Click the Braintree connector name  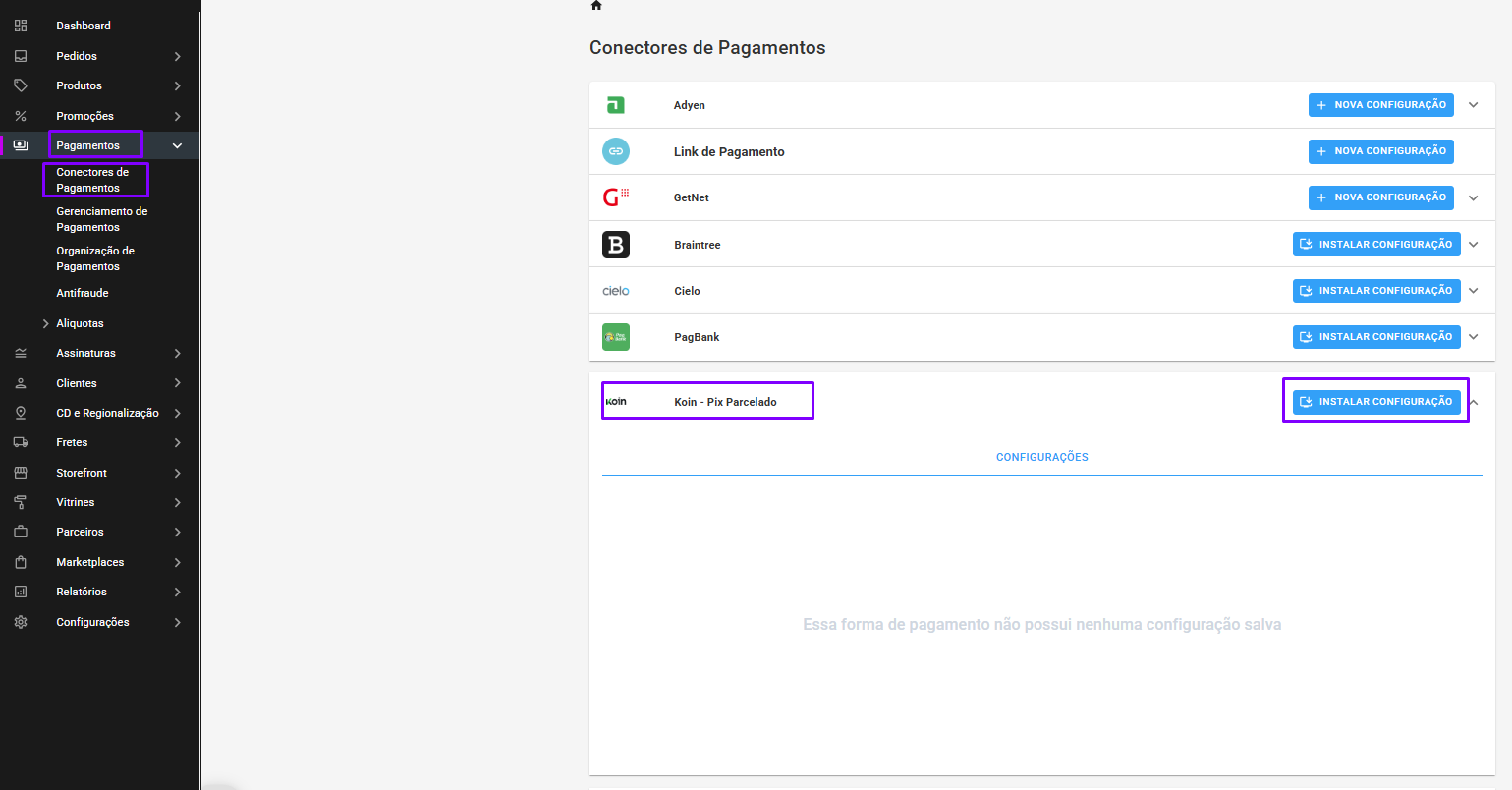(698, 245)
